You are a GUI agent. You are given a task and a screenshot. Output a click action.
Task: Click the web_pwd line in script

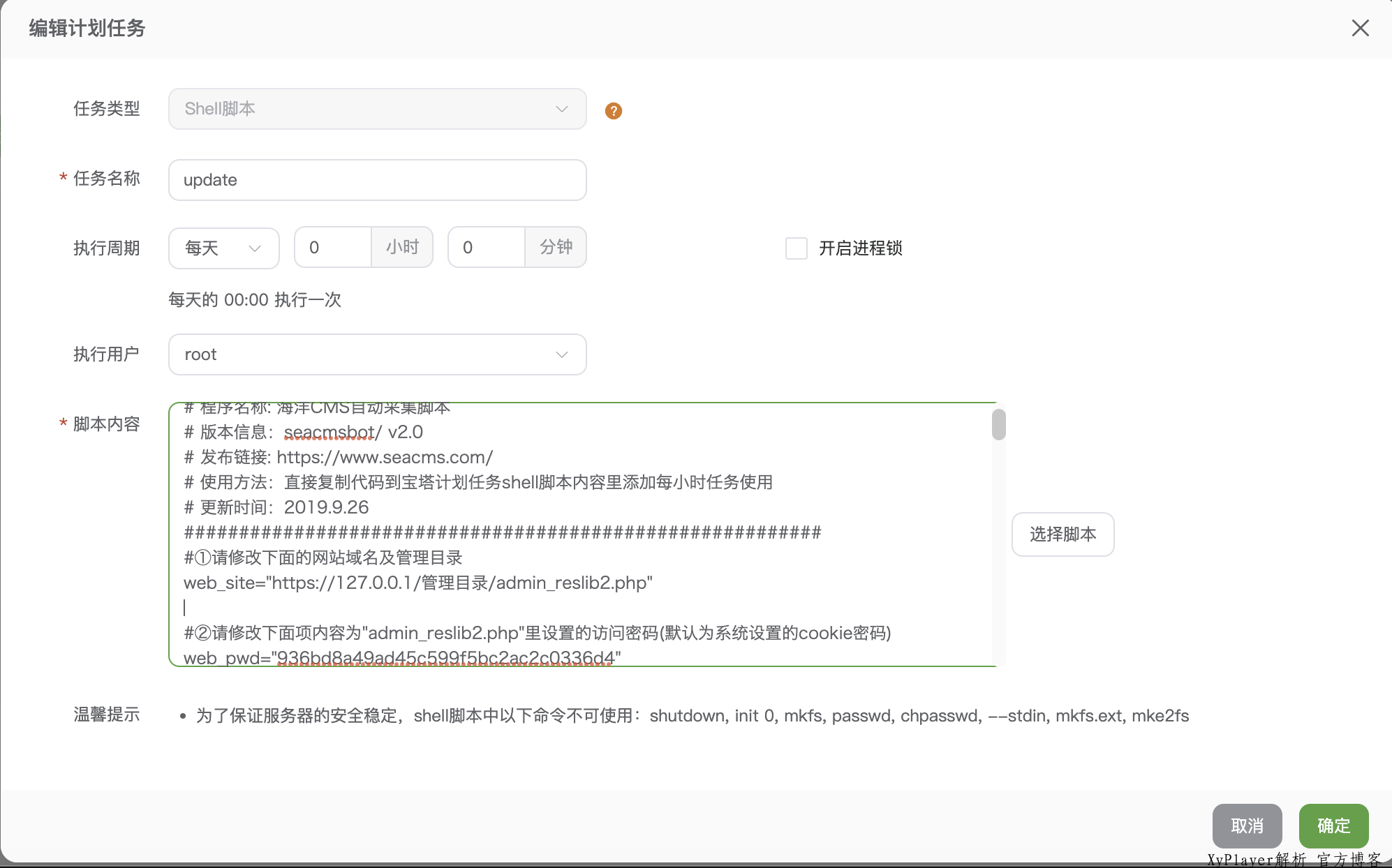coord(401,657)
